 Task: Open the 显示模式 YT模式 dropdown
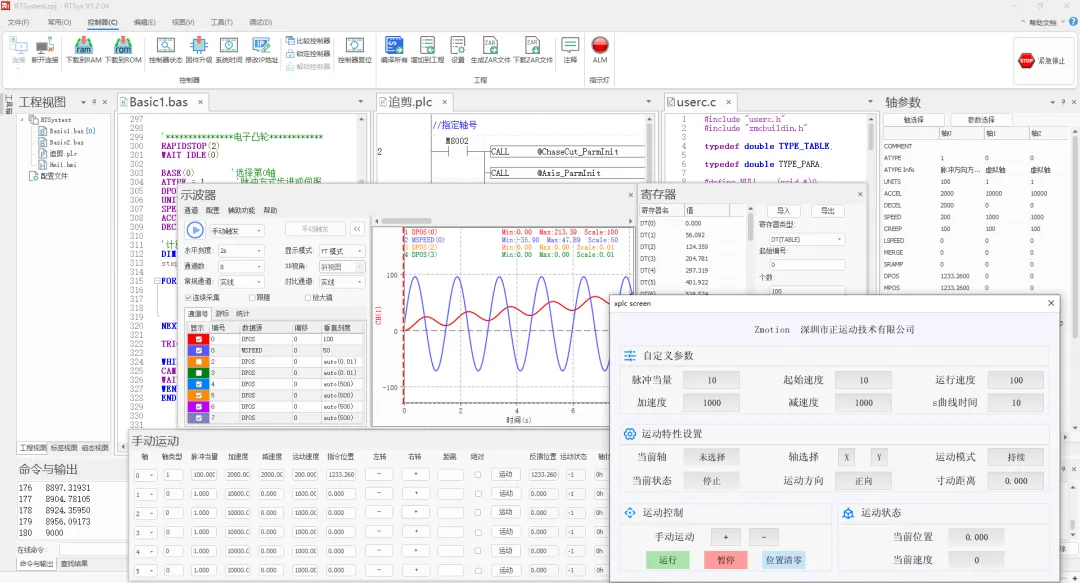[341, 251]
